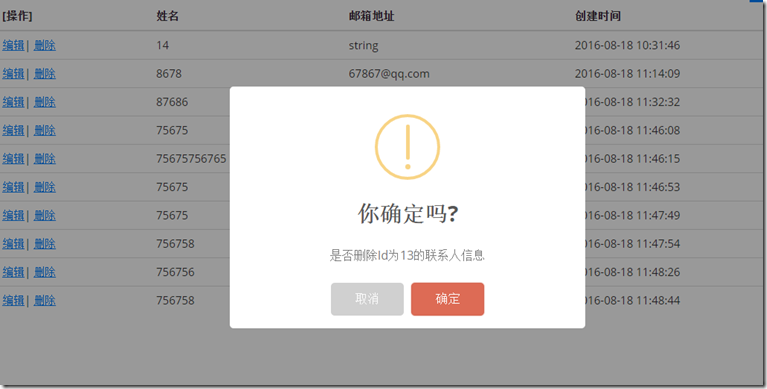The width and height of the screenshot is (767, 389).
Task: Click 编辑 in row created at 11:46:08
Action: 13,131
